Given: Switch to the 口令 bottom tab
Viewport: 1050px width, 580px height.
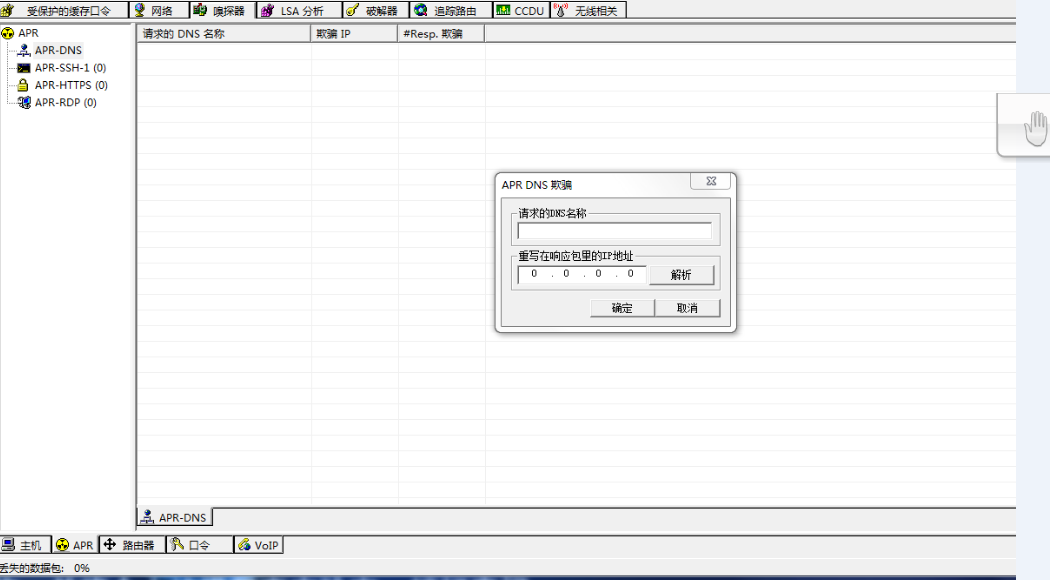Looking at the screenshot, I should (199, 545).
